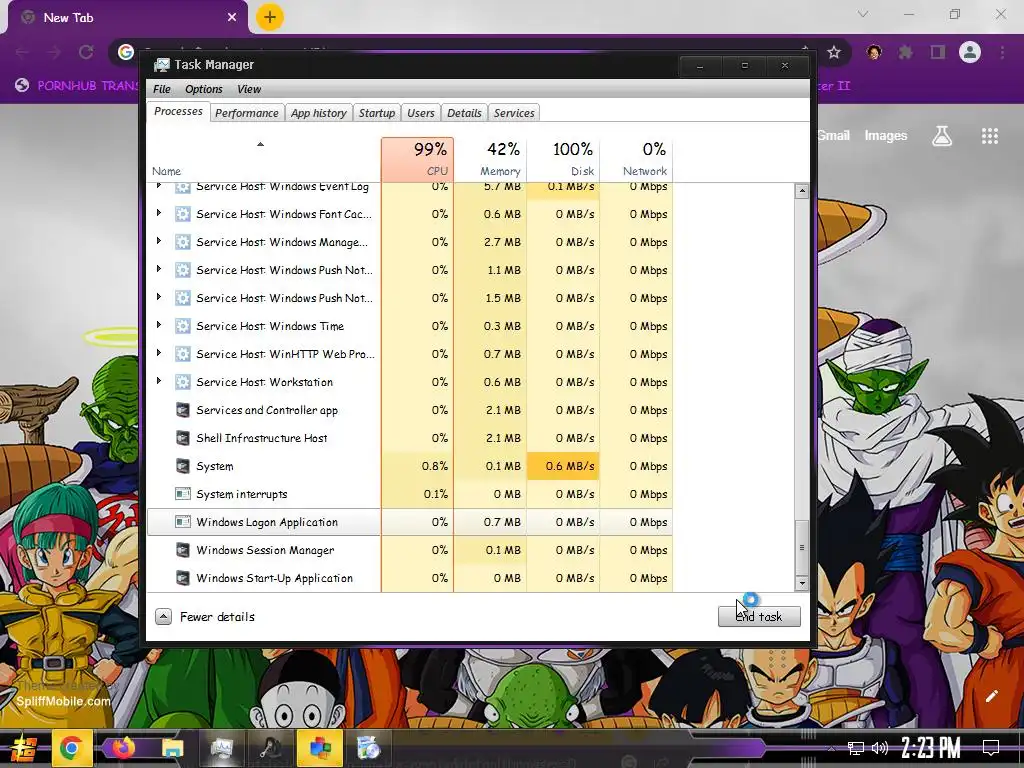This screenshot has width=1024, height=768.
Task: Expand Service Host: Windows Font Cache
Action: 159,213
